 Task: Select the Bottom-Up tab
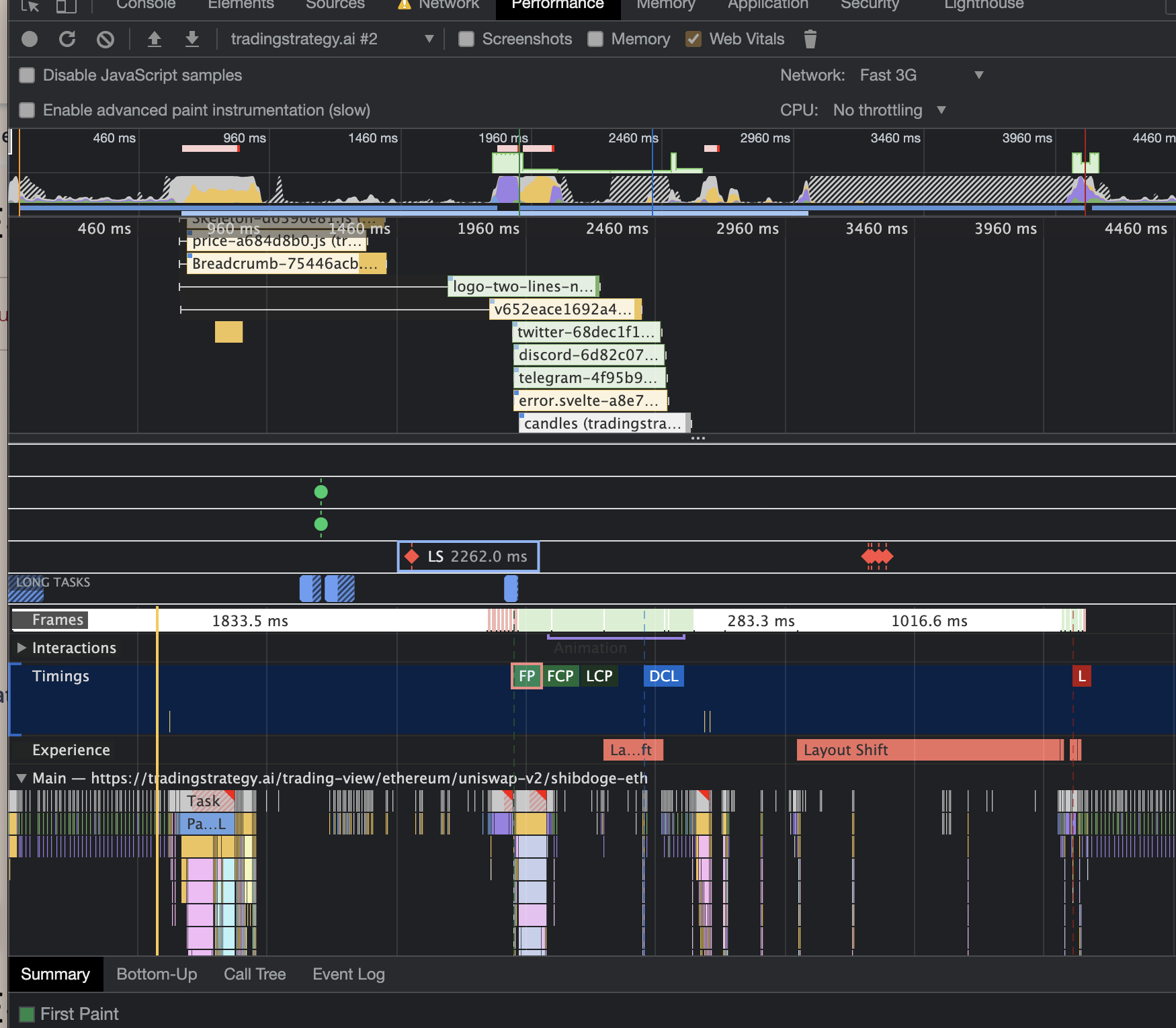[x=157, y=974]
